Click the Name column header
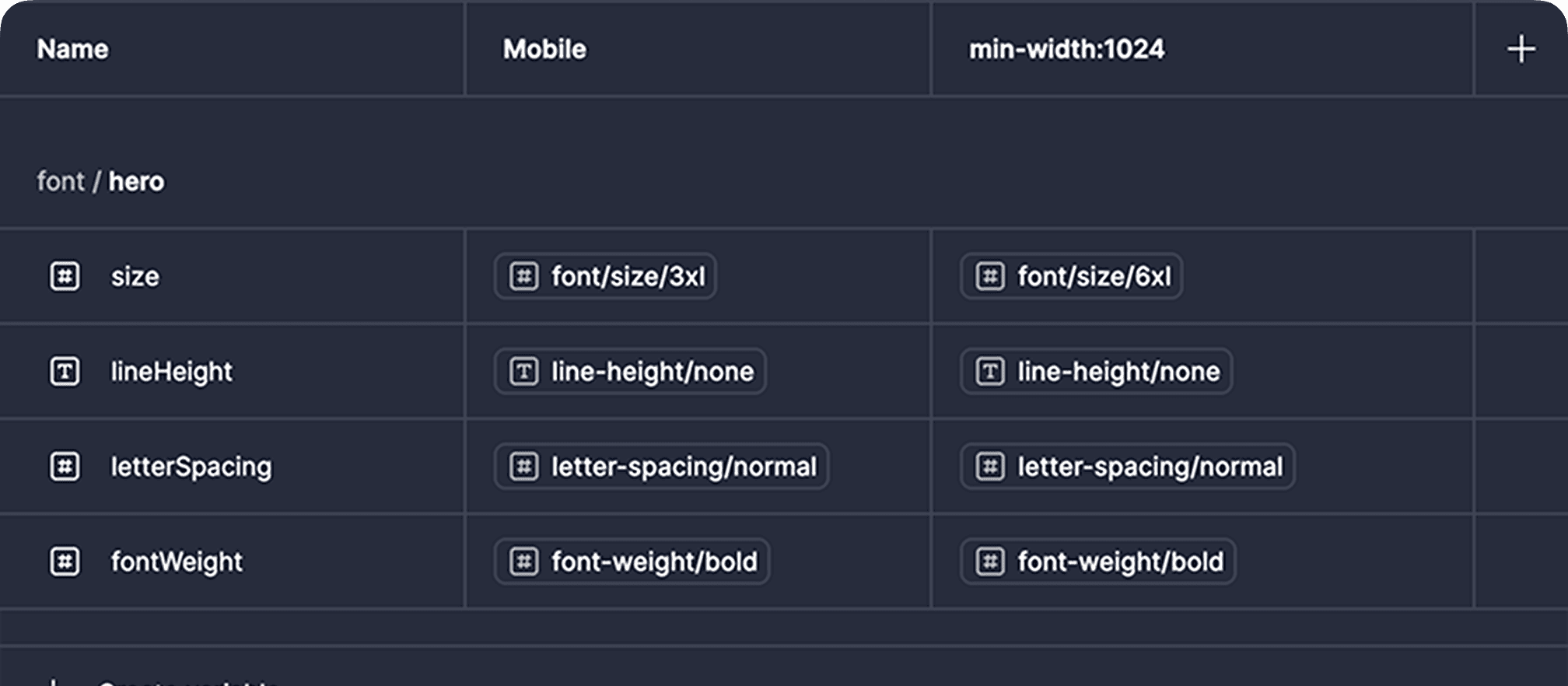The height and width of the screenshot is (686, 1568). click(72, 49)
